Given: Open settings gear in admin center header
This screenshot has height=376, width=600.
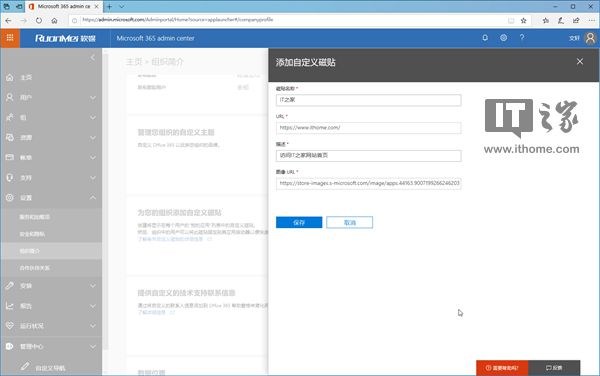Looking at the screenshot, I should (x=504, y=38).
